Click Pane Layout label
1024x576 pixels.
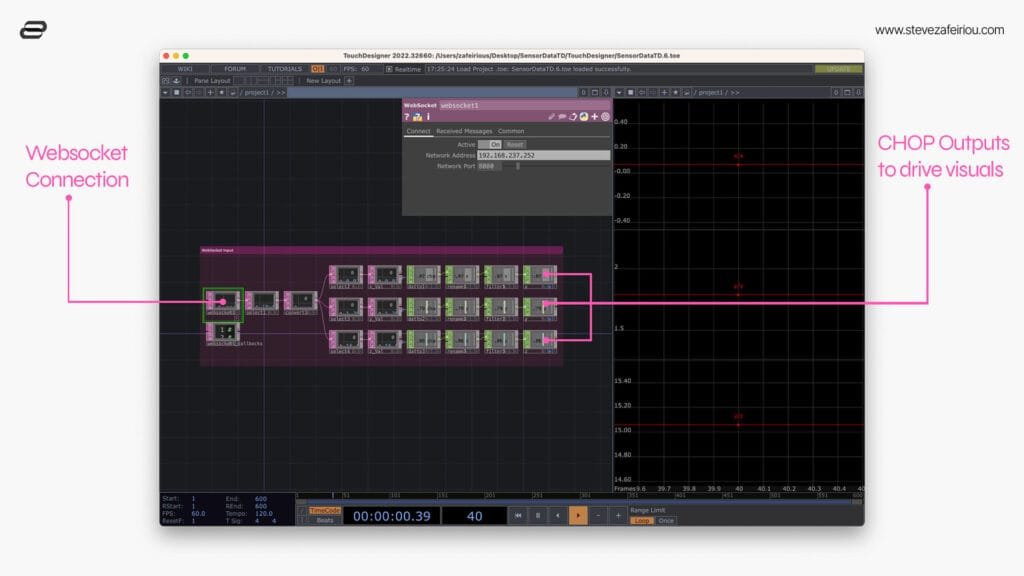point(212,81)
